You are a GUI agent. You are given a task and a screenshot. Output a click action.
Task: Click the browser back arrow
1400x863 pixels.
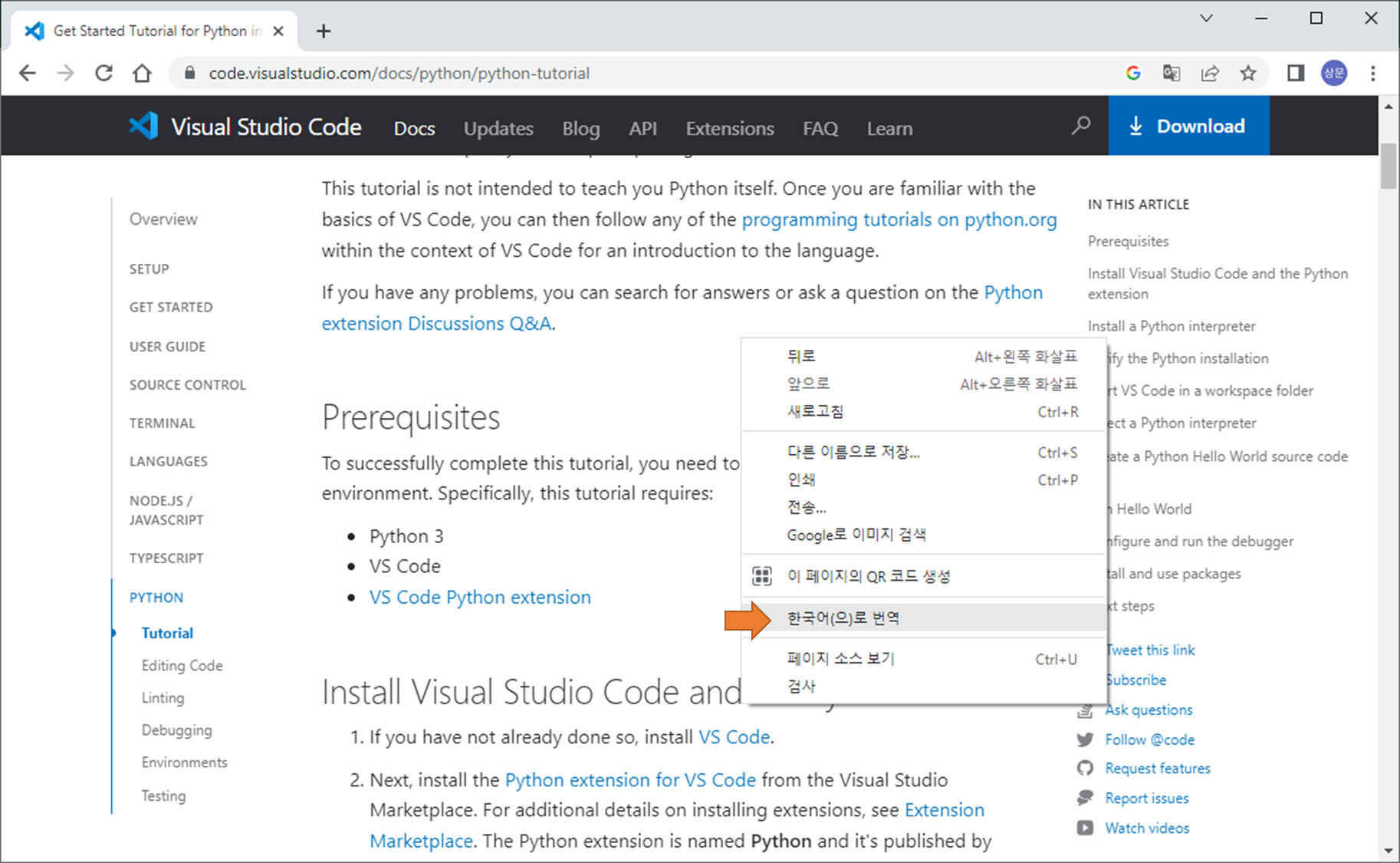[28, 73]
